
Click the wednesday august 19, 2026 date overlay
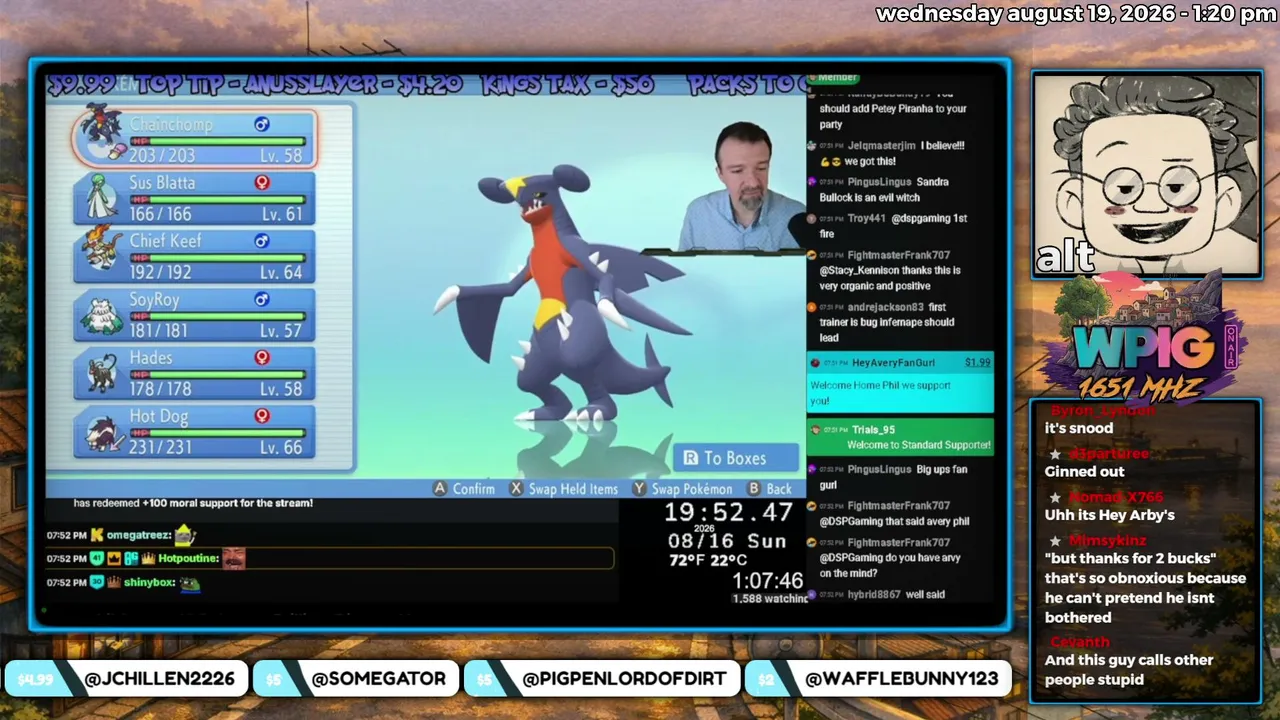(x=1076, y=14)
